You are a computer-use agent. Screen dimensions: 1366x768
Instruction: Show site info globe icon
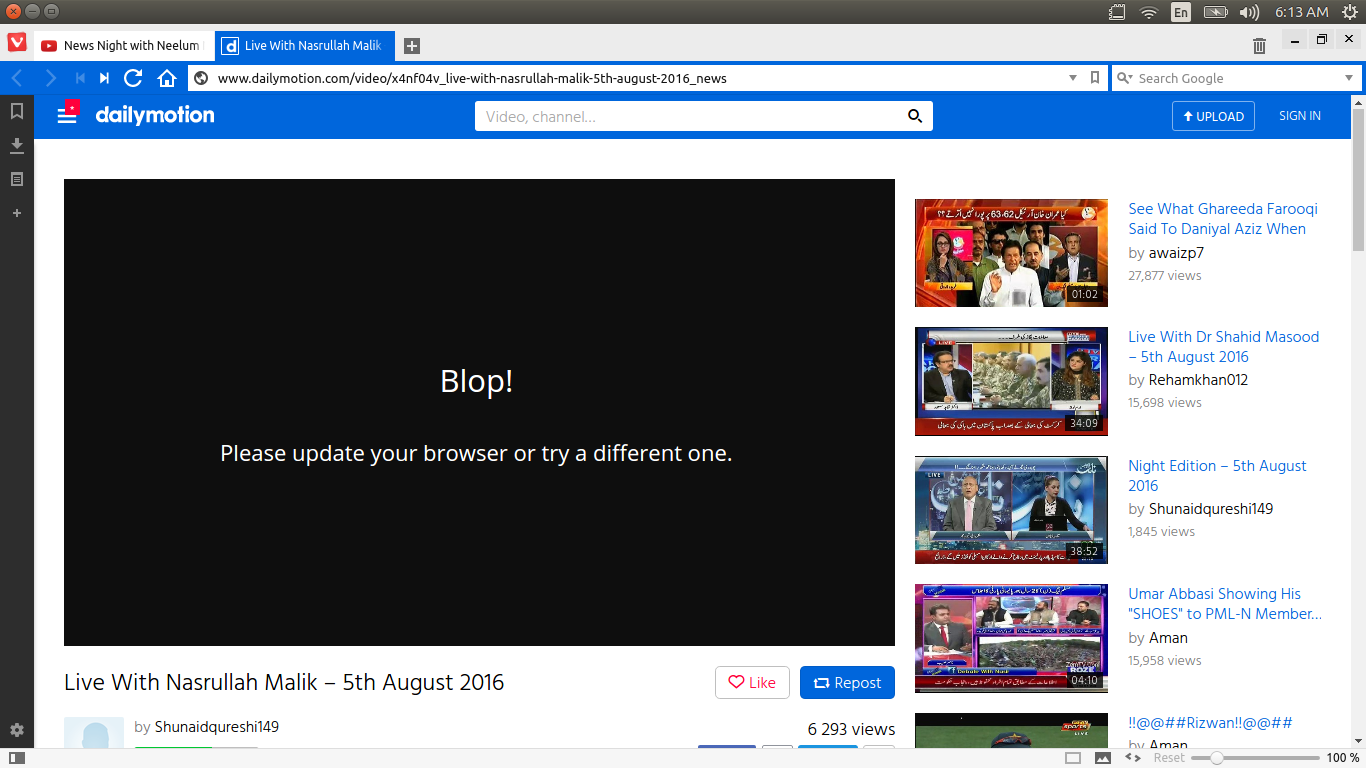click(x=200, y=78)
